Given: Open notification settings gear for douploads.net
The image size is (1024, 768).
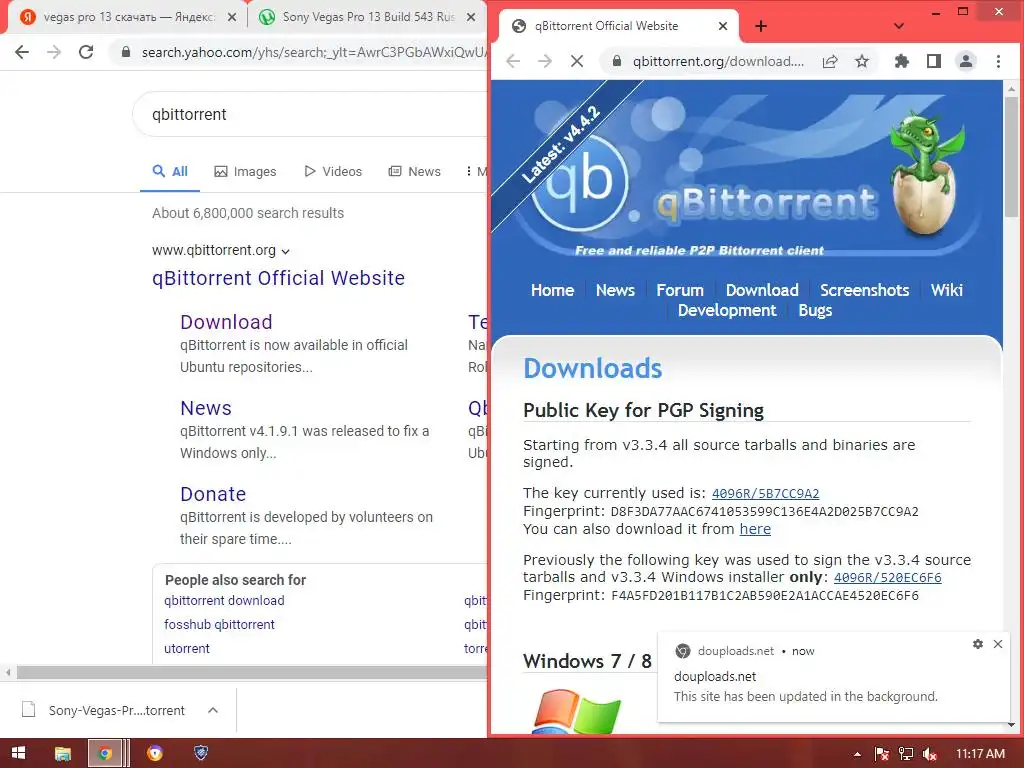Looking at the screenshot, I should [x=978, y=644].
